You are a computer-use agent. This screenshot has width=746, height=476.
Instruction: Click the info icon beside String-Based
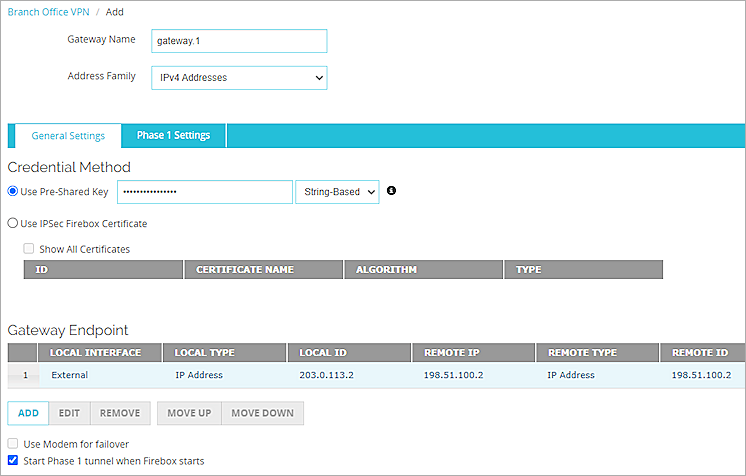(x=392, y=191)
